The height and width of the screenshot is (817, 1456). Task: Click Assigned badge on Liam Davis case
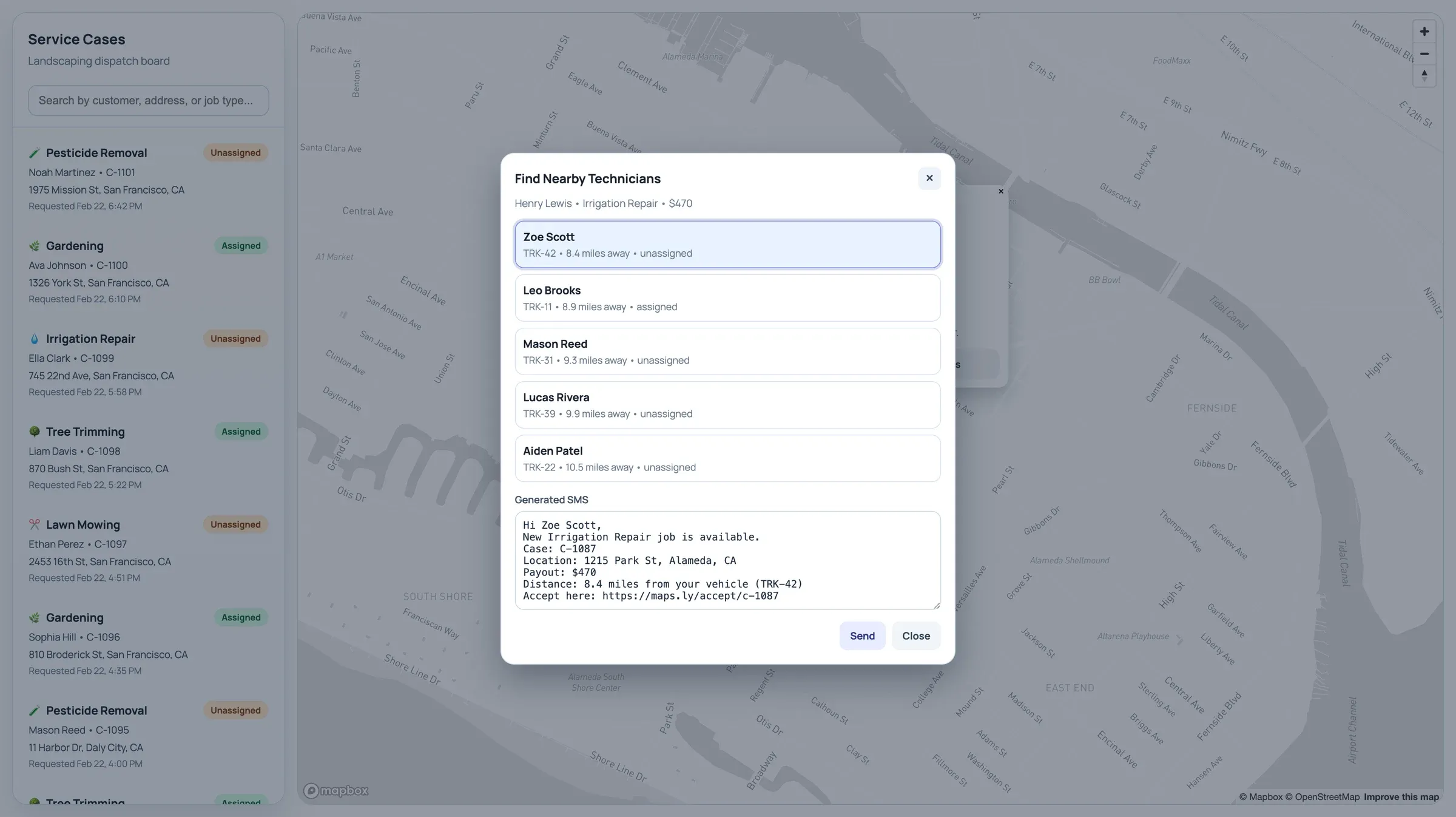[x=241, y=432]
